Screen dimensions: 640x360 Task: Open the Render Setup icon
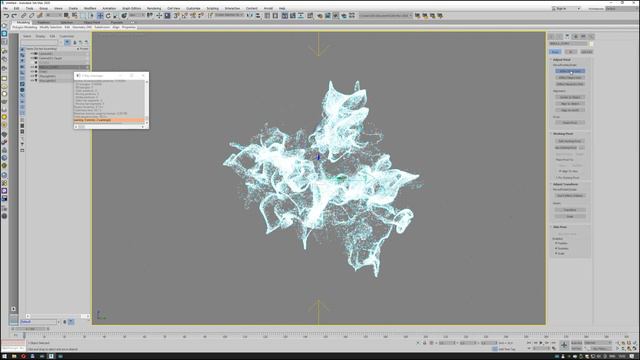pos(320,16)
